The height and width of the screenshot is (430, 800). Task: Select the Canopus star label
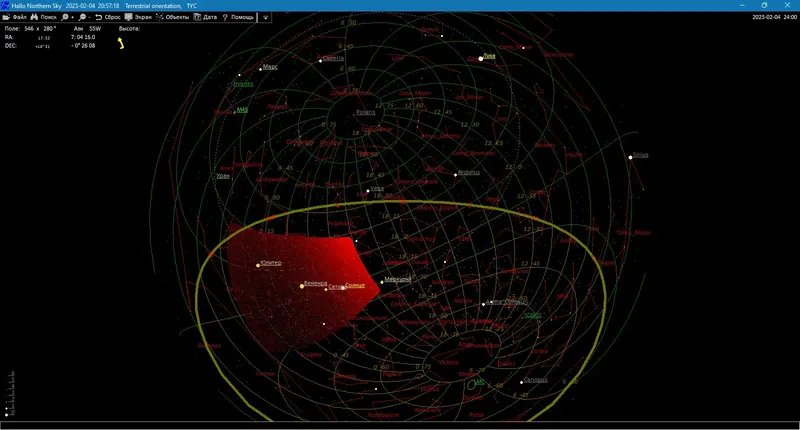point(535,380)
